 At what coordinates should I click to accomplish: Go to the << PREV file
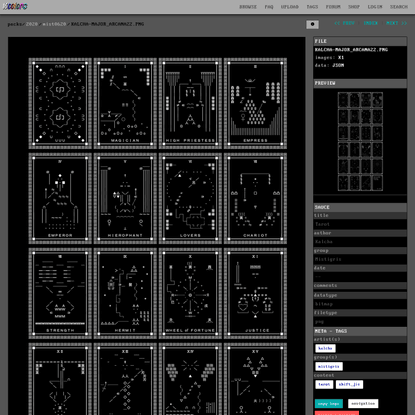tap(344, 23)
